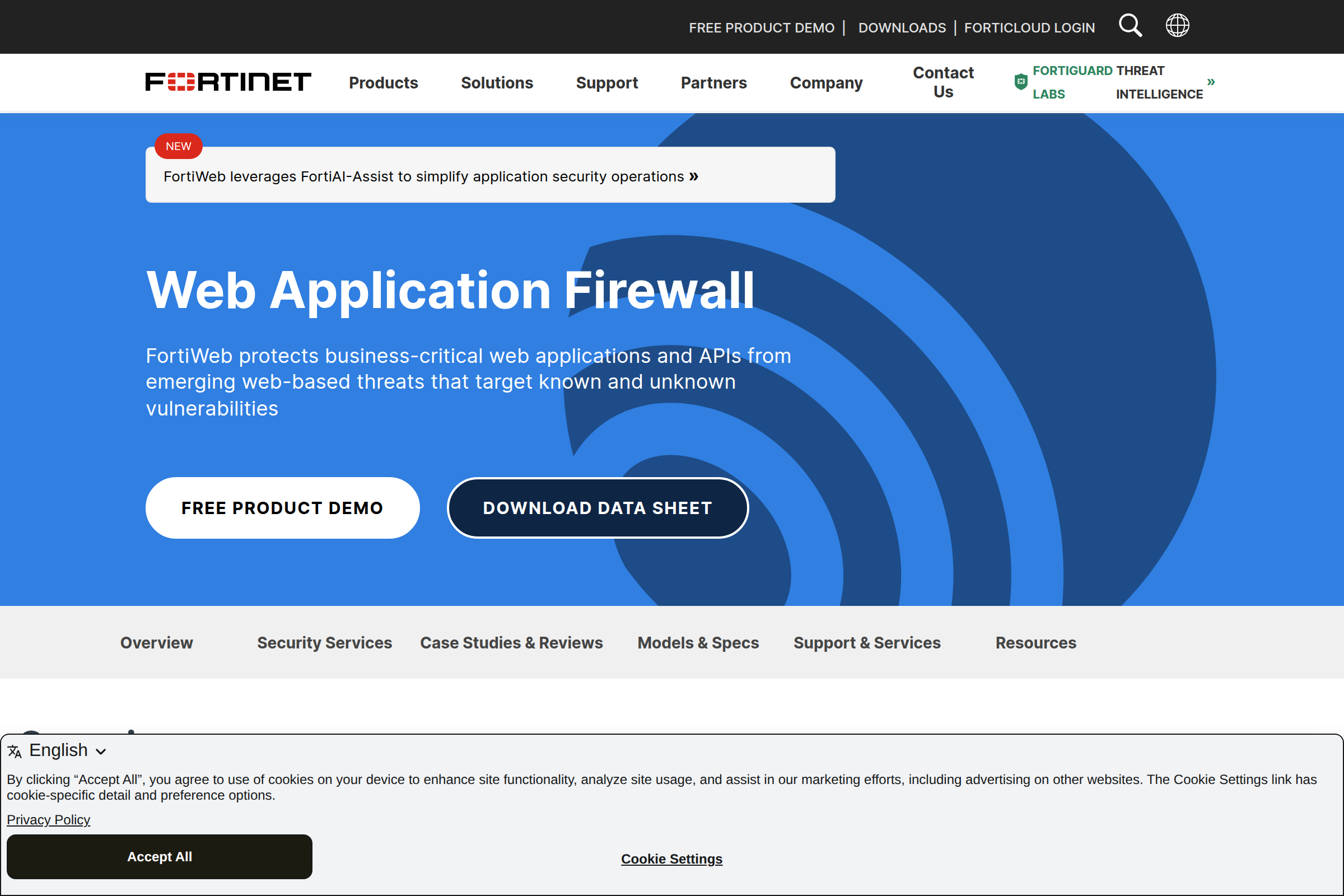Open Case Studies & Reviews tab
The width and height of the screenshot is (1344, 896).
point(511,643)
